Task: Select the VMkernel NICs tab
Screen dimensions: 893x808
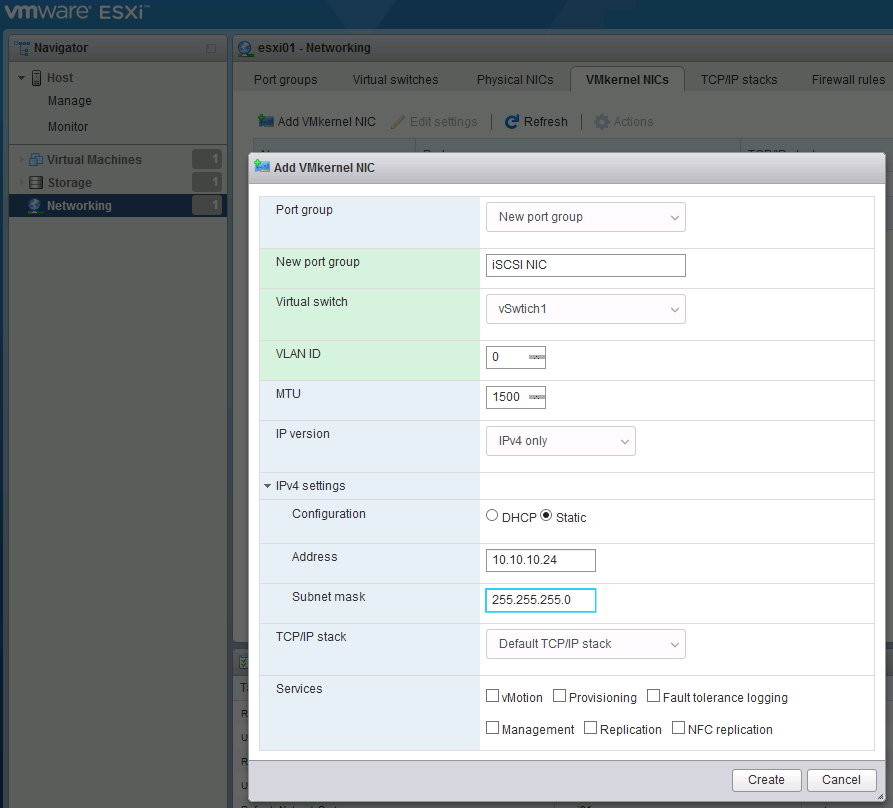Action: (627, 80)
